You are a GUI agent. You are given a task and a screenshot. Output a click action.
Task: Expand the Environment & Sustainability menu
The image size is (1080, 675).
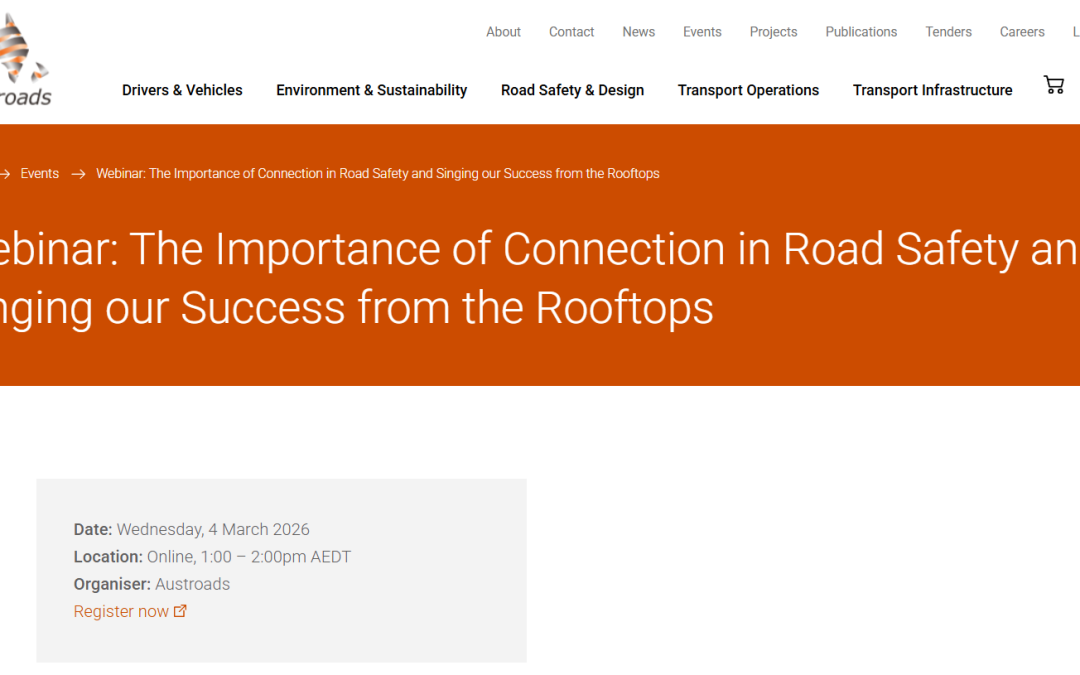coord(371,90)
